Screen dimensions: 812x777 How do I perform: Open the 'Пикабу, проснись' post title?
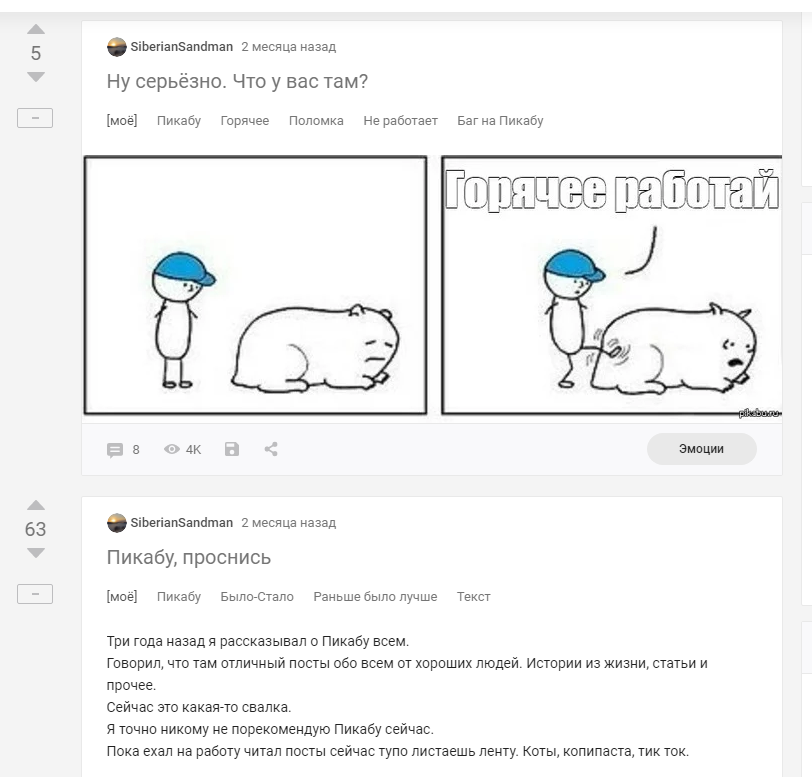pyautogui.click(x=188, y=557)
